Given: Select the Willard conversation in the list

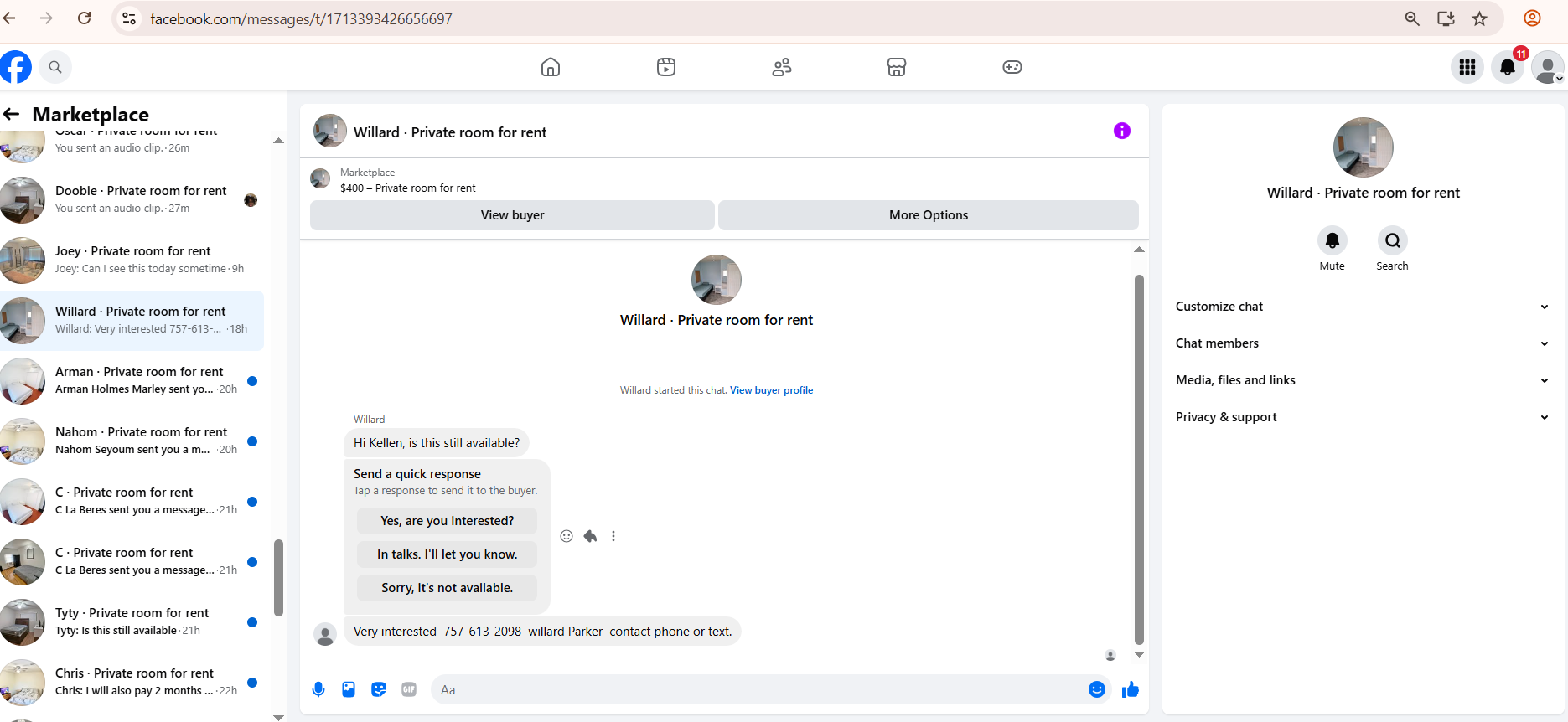Looking at the screenshot, I should click(132, 321).
